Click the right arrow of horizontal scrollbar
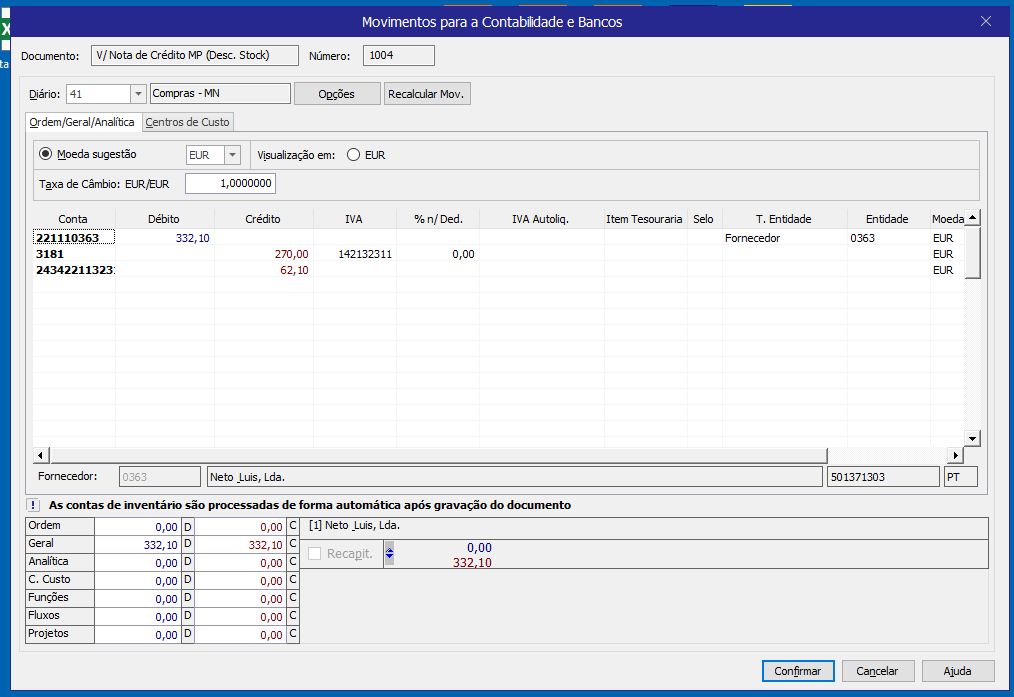Image resolution: width=1014 pixels, height=697 pixels. point(955,456)
